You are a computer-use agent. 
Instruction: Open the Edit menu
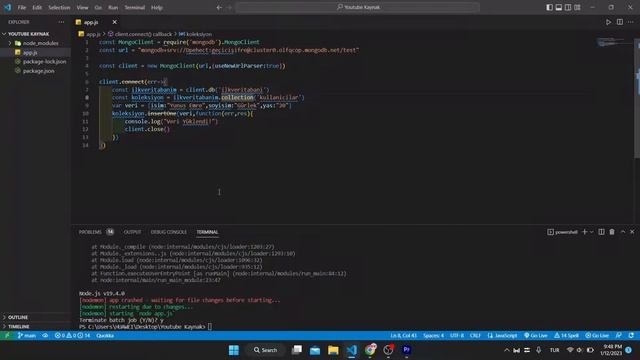coord(37,7)
